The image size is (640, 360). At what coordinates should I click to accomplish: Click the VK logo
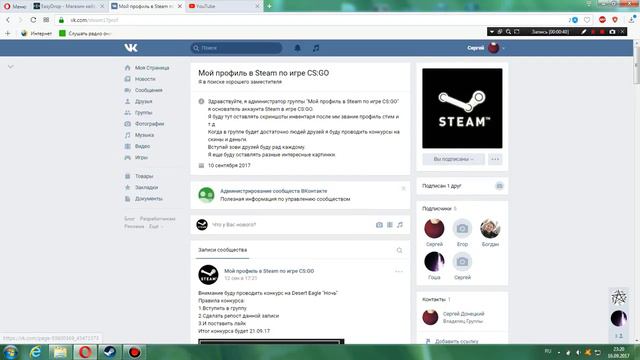131,48
